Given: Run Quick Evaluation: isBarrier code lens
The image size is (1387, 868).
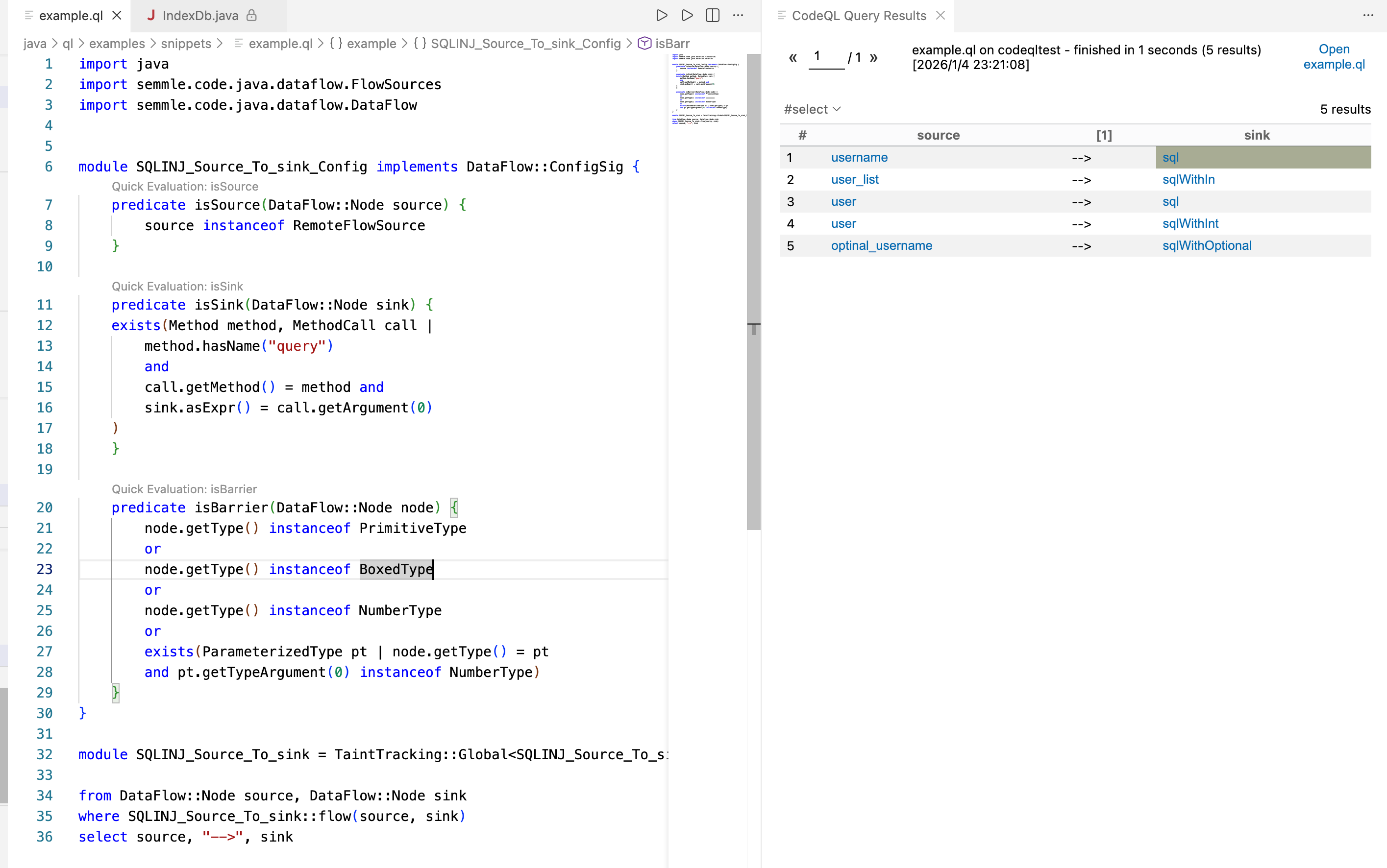Looking at the screenshot, I should click(x=184, y=489).
